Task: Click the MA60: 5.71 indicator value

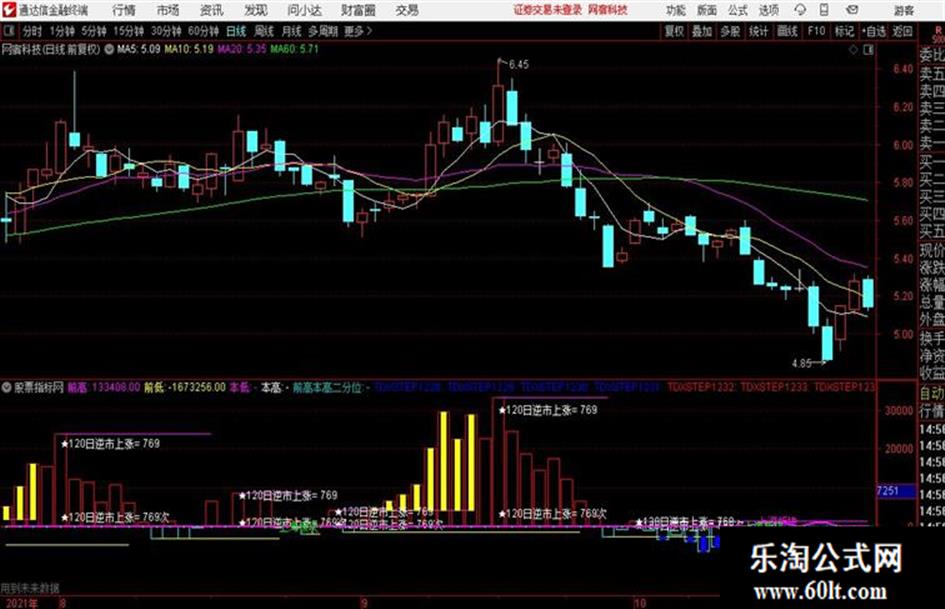Action: point(294,49)
